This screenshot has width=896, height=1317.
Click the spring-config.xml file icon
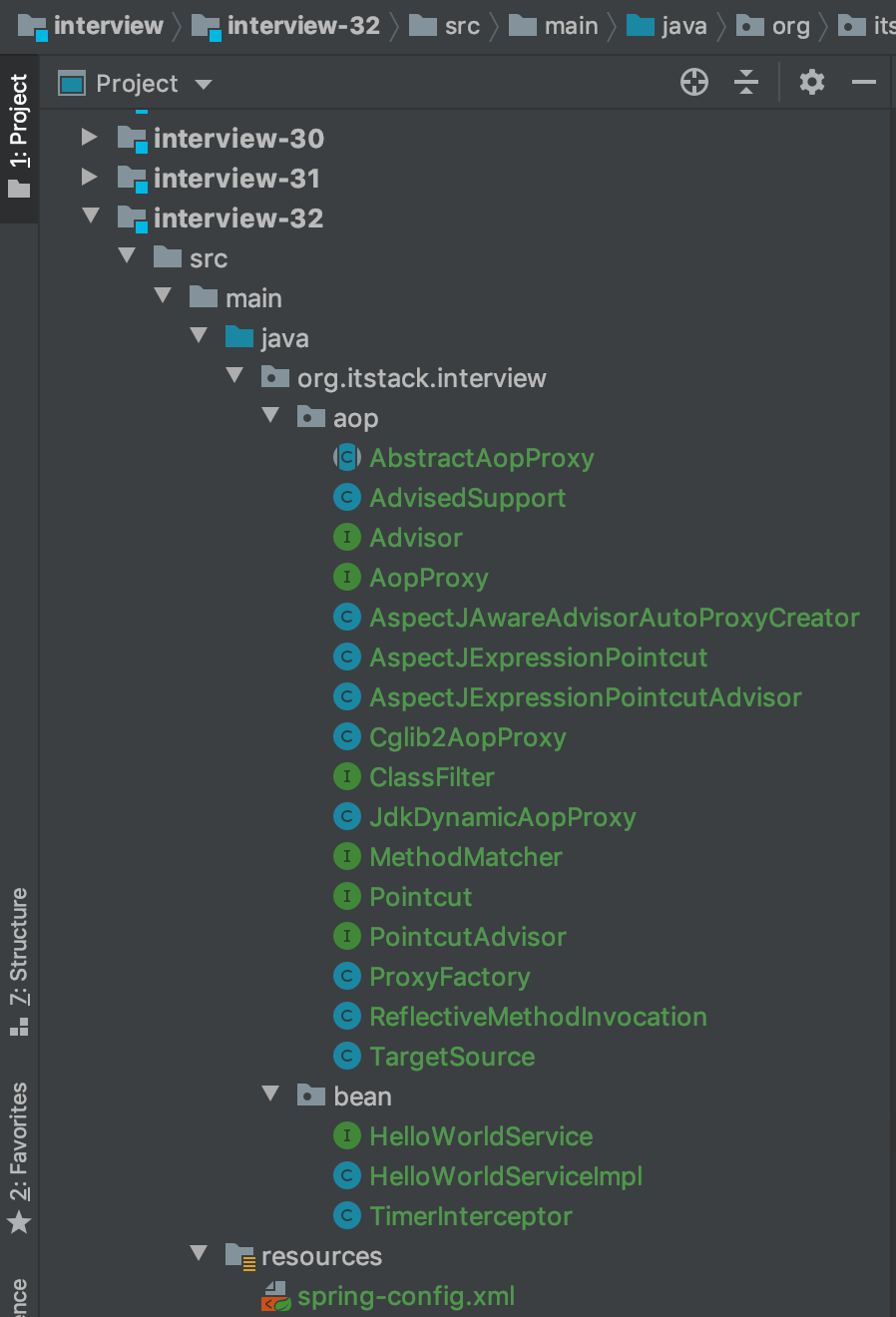(x=275, y=1296)
